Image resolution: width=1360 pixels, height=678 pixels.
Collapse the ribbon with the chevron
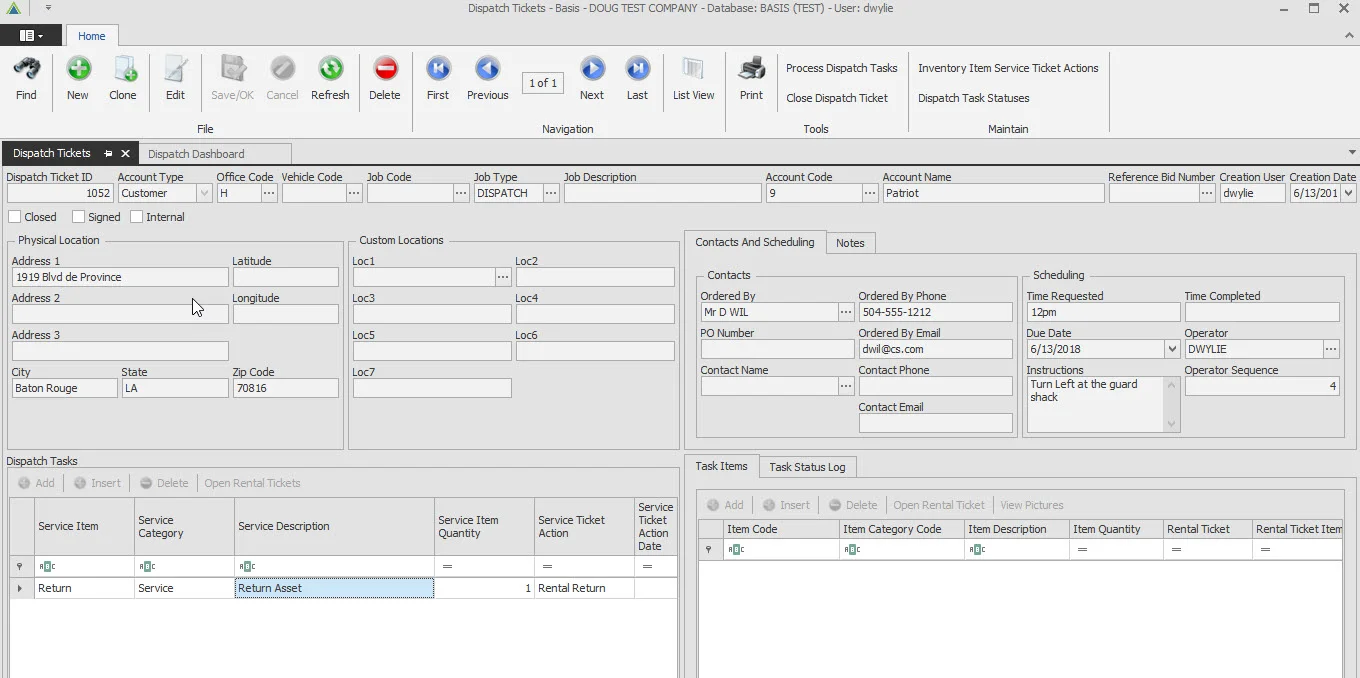(x=1349, y=35)
